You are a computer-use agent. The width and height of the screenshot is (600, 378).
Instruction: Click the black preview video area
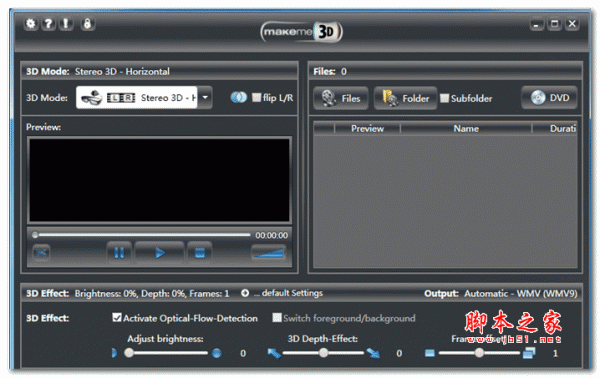tap(160, 180)
